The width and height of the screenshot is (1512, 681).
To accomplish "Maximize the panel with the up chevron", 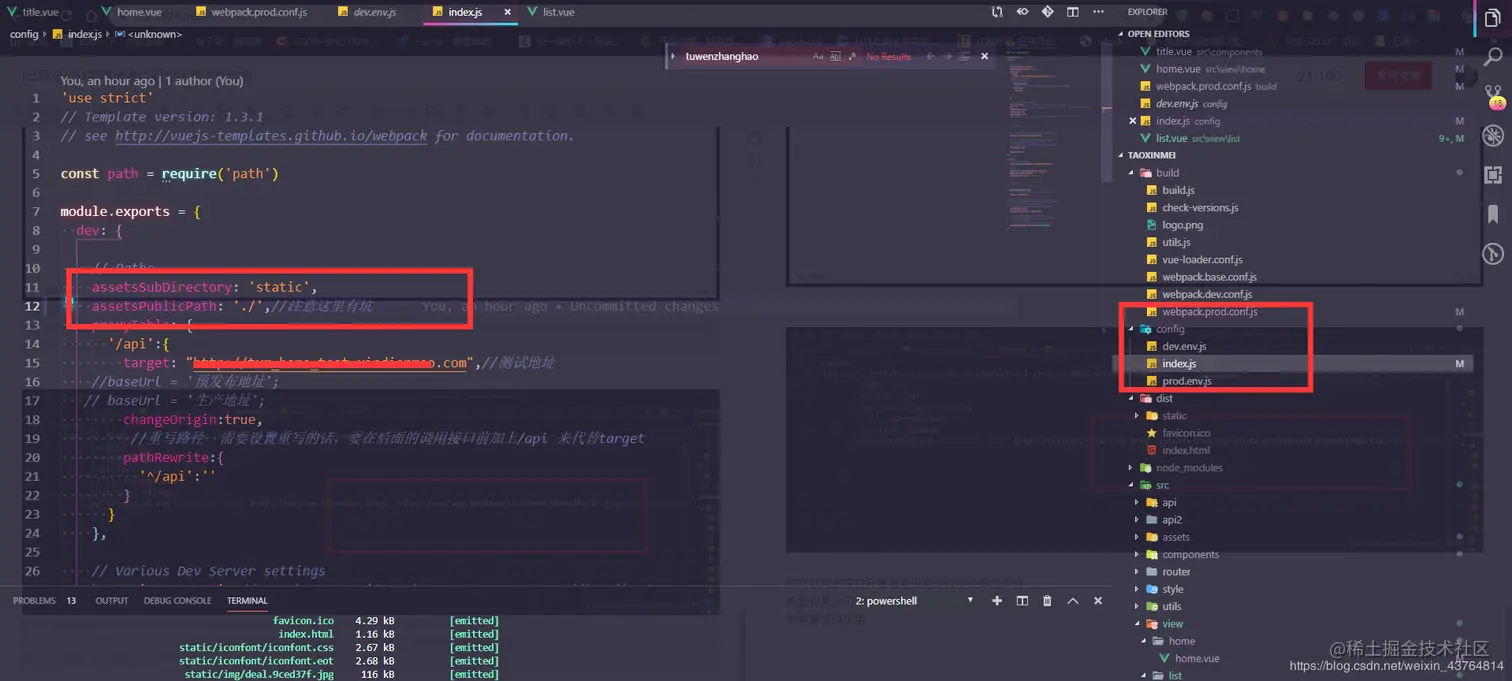I will pos(1073,601).
